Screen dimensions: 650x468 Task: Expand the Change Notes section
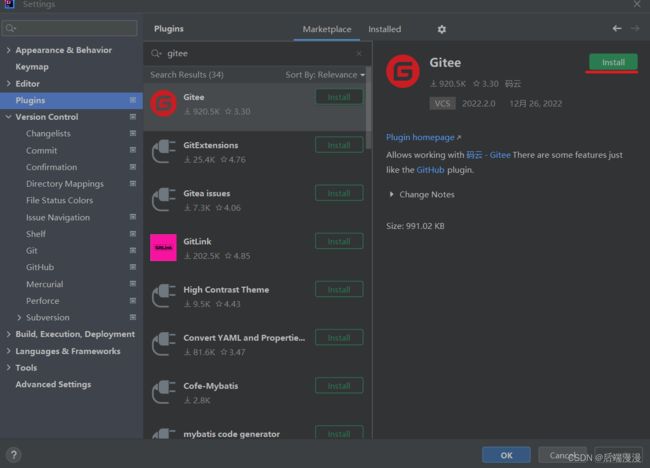tap(391, 194)
